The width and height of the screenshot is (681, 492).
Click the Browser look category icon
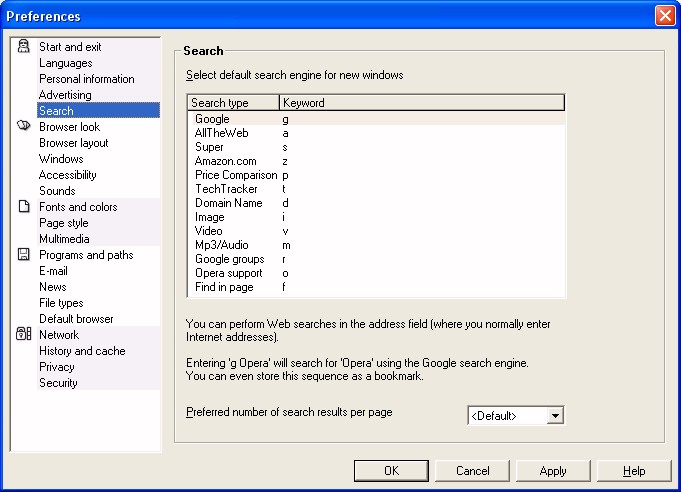(x=23, y=126)
